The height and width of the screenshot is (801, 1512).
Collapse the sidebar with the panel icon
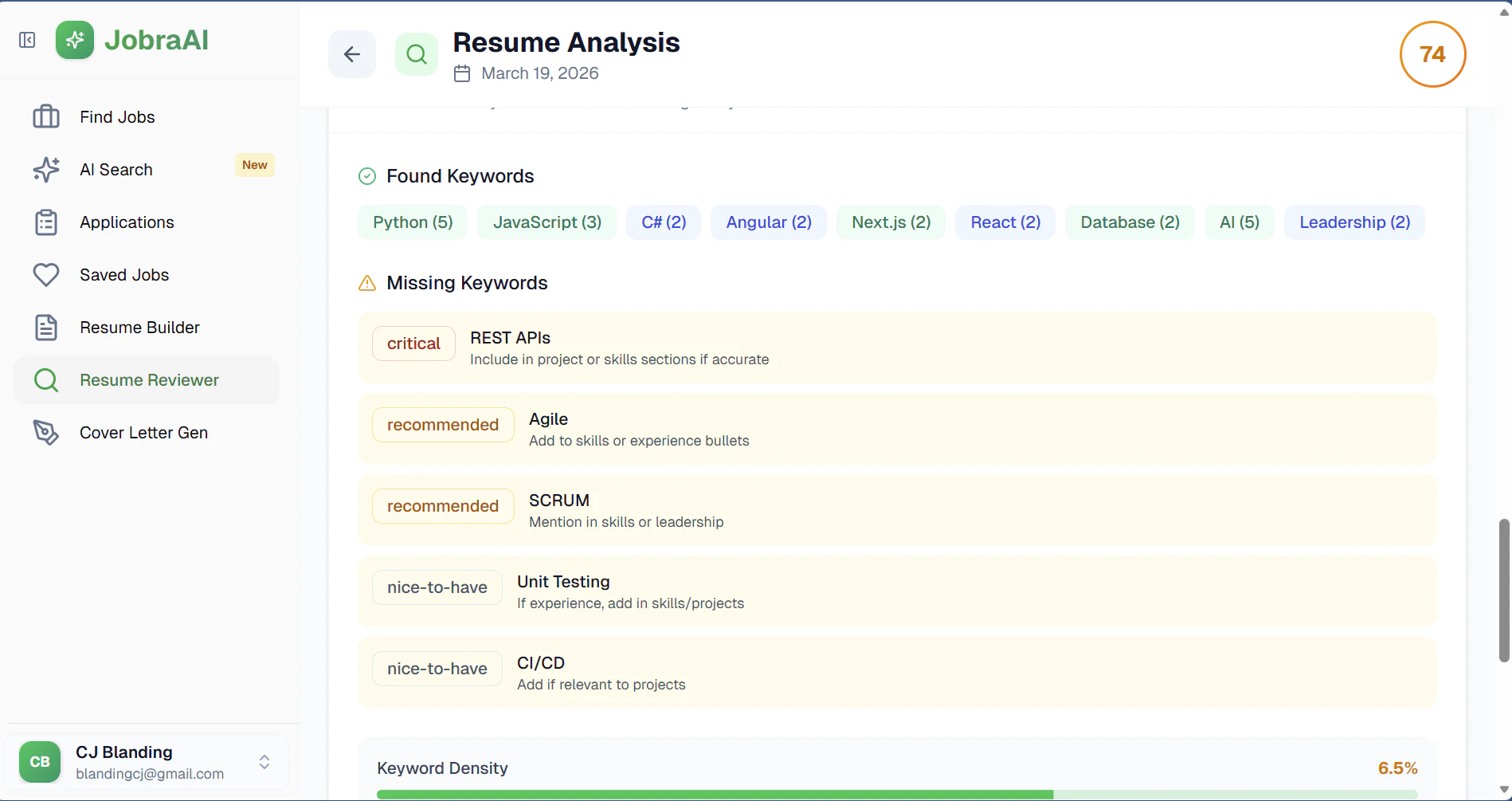pyautogui.click(x=27, y=40)
